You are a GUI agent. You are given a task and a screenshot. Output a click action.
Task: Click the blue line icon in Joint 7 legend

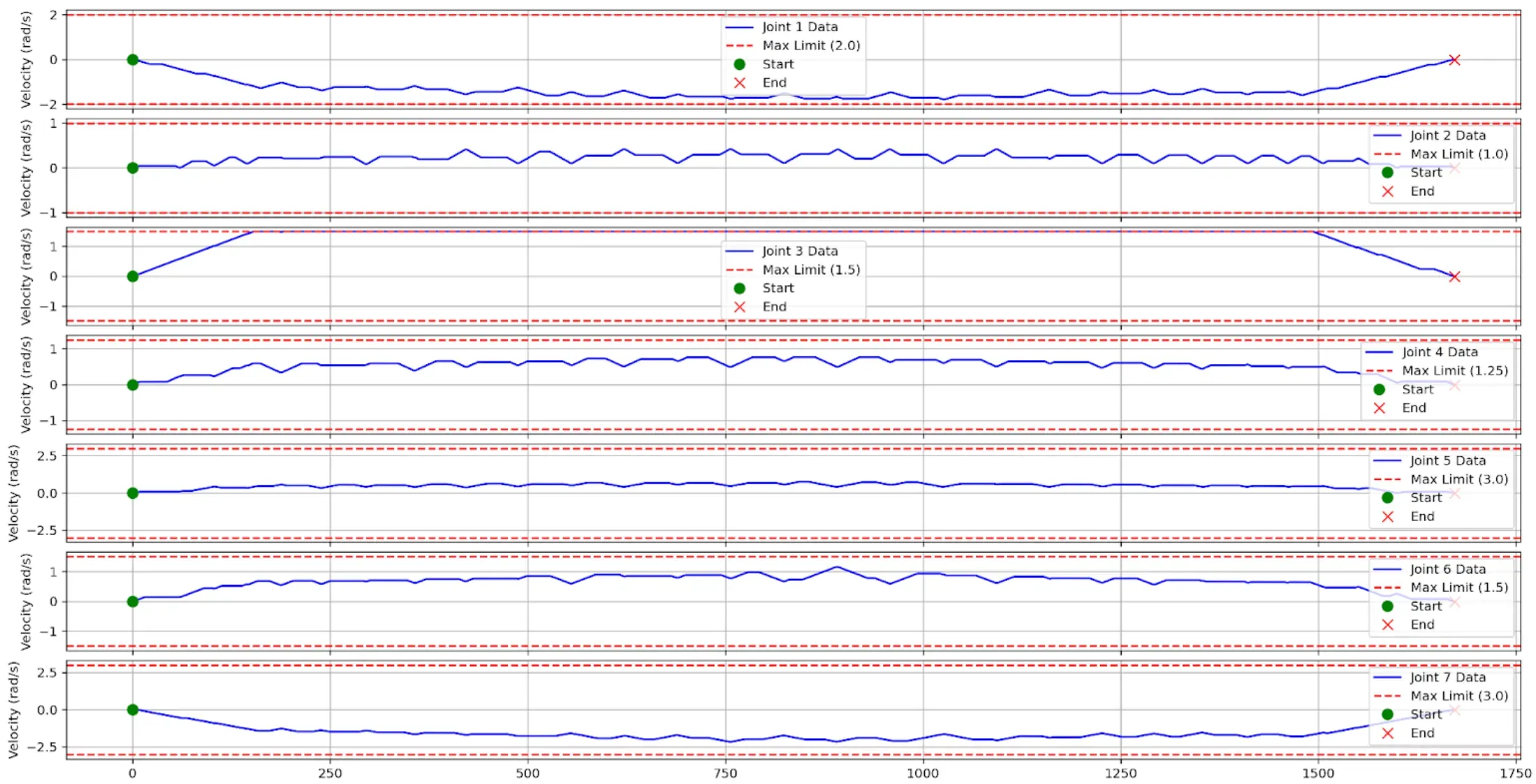pyautogui.click(x=1388, y=677)
